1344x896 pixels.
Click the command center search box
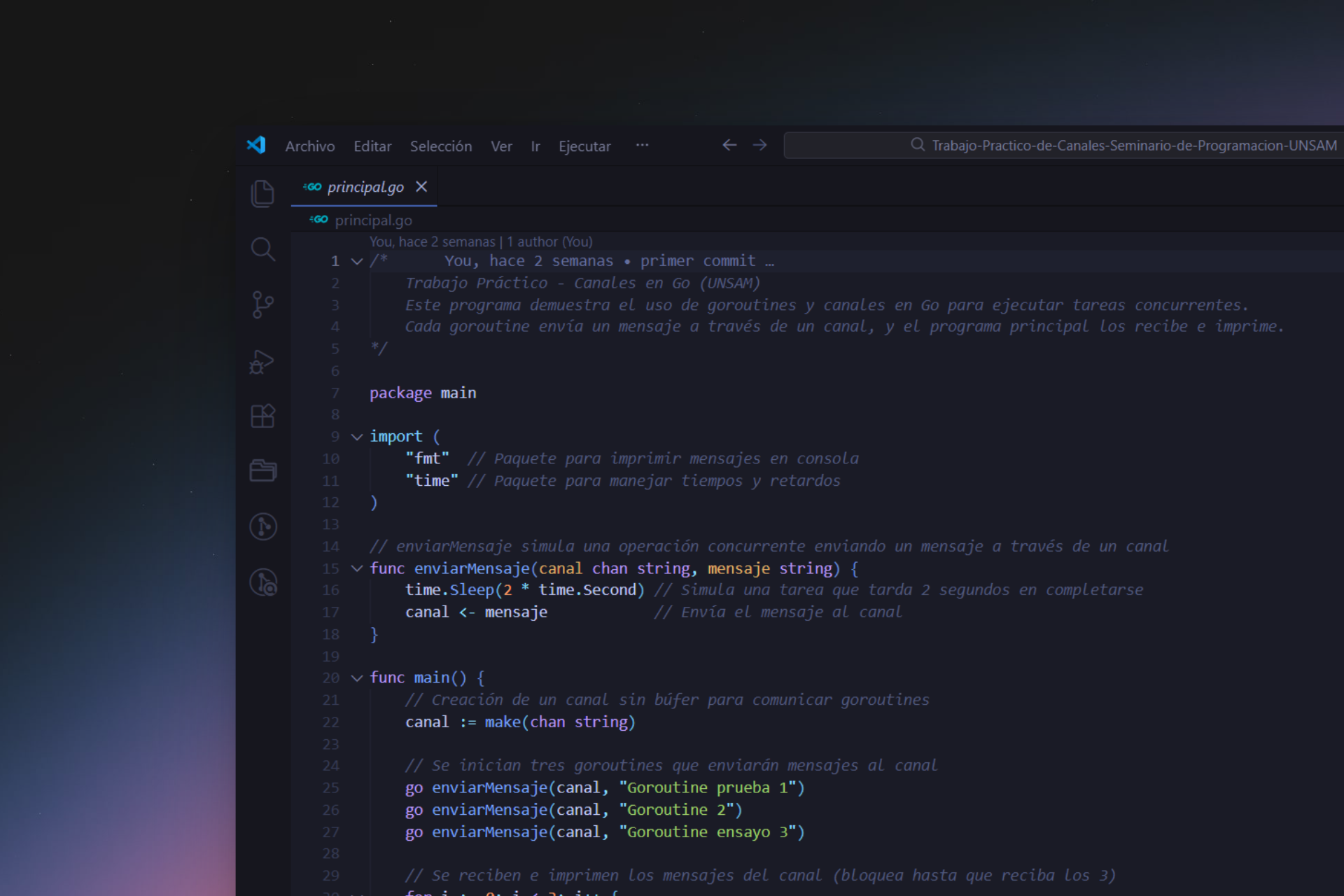1063,146
